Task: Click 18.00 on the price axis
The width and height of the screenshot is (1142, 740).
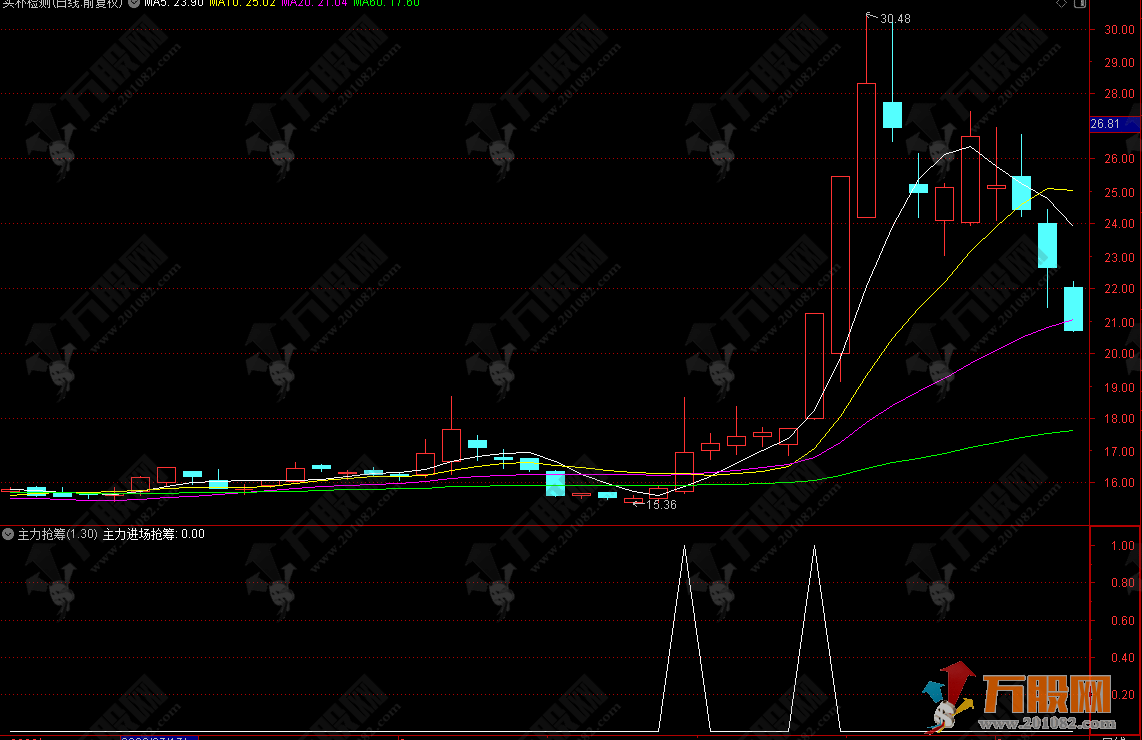Action: click(1119, 419)
